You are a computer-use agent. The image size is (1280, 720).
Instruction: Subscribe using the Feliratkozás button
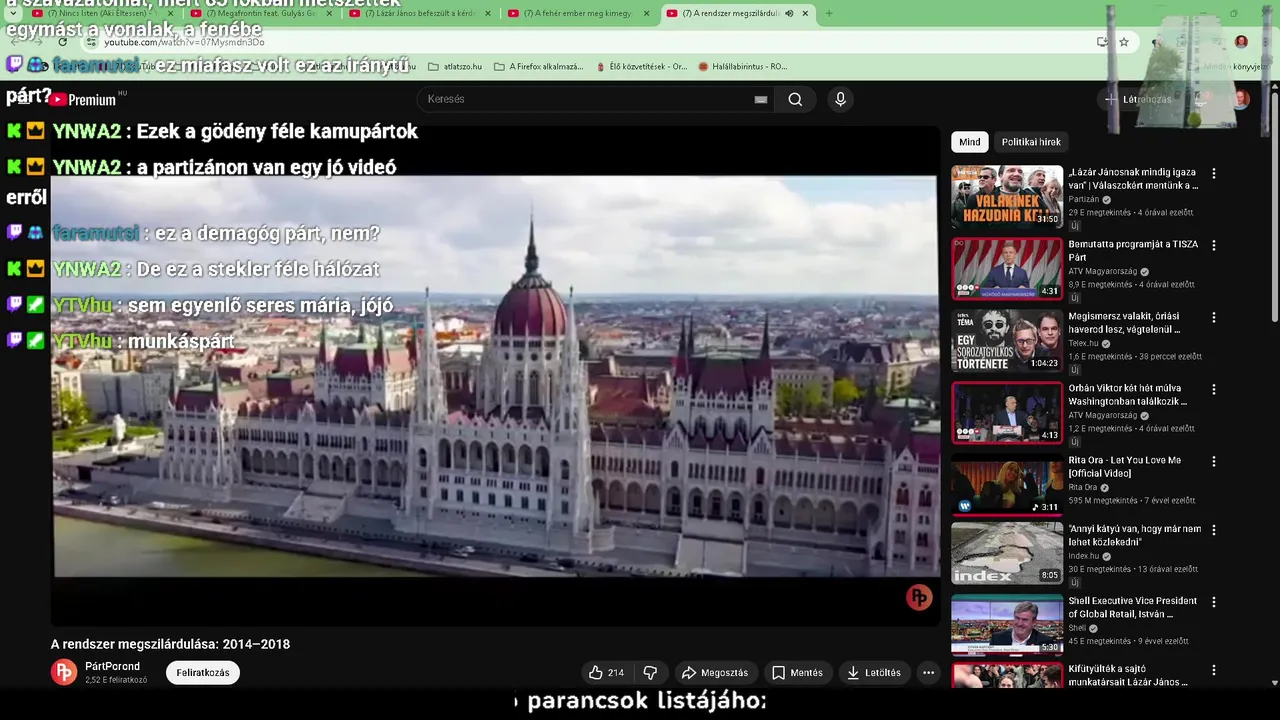click(x=203, y=673)
